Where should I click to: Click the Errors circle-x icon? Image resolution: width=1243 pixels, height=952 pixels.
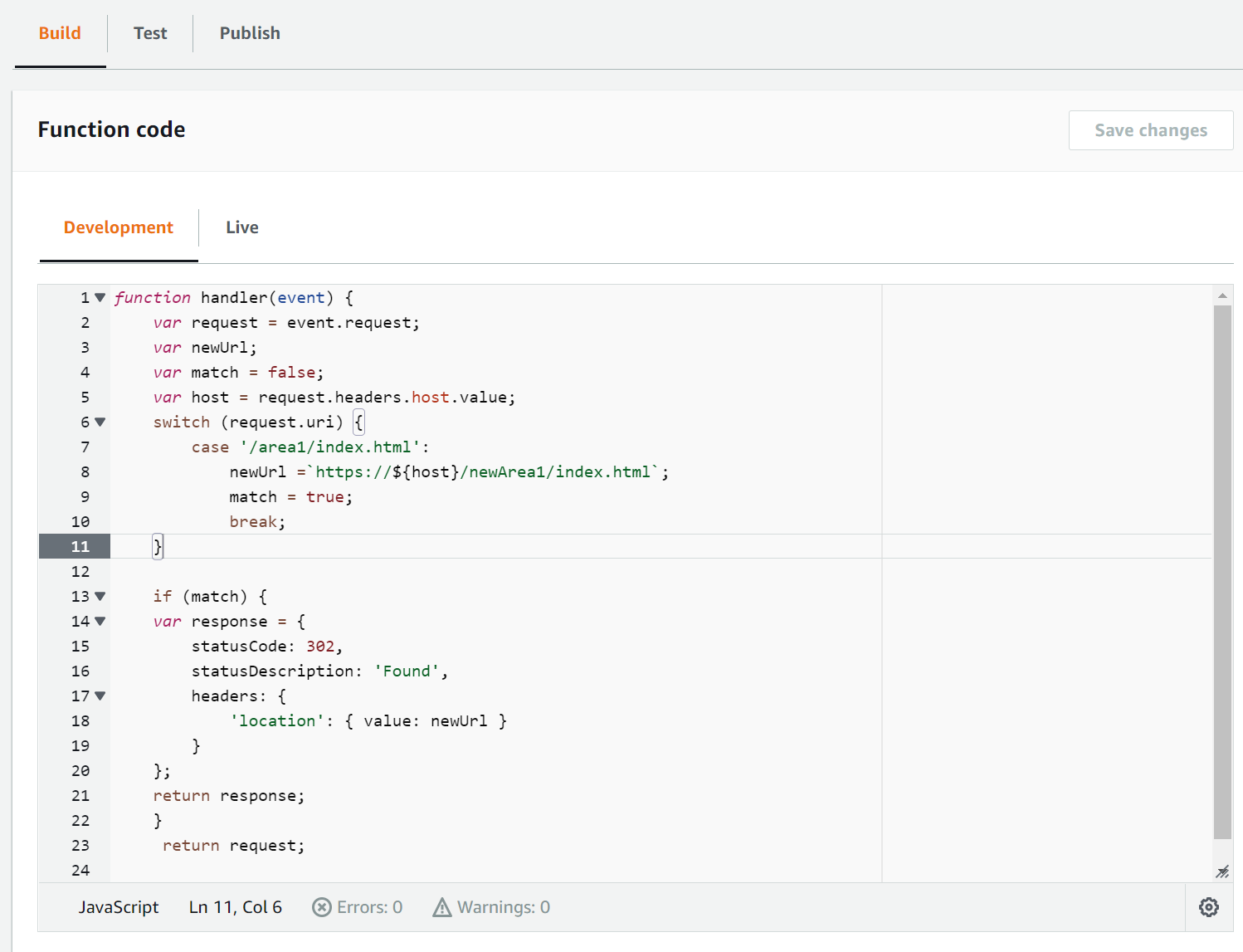click(322, 907)
